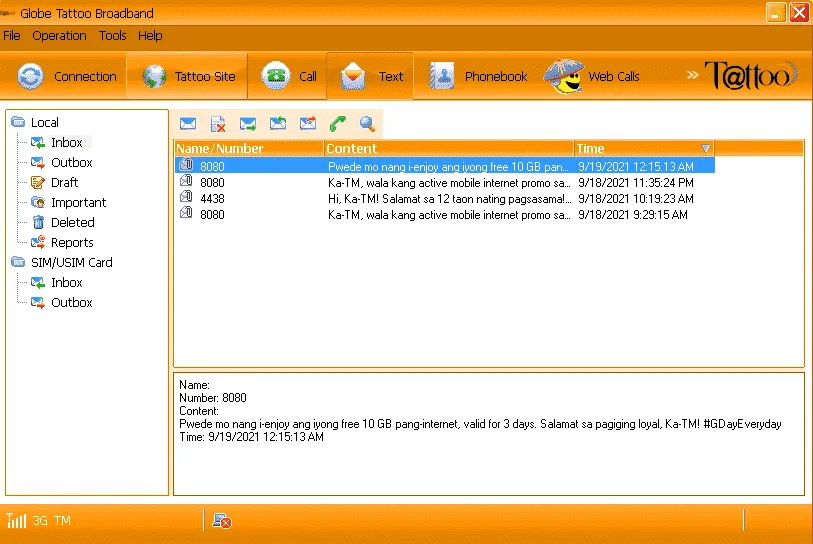Viewport: 813px width, 544px height.
Task: Click the Time column sort arrow
Action: 705,148
